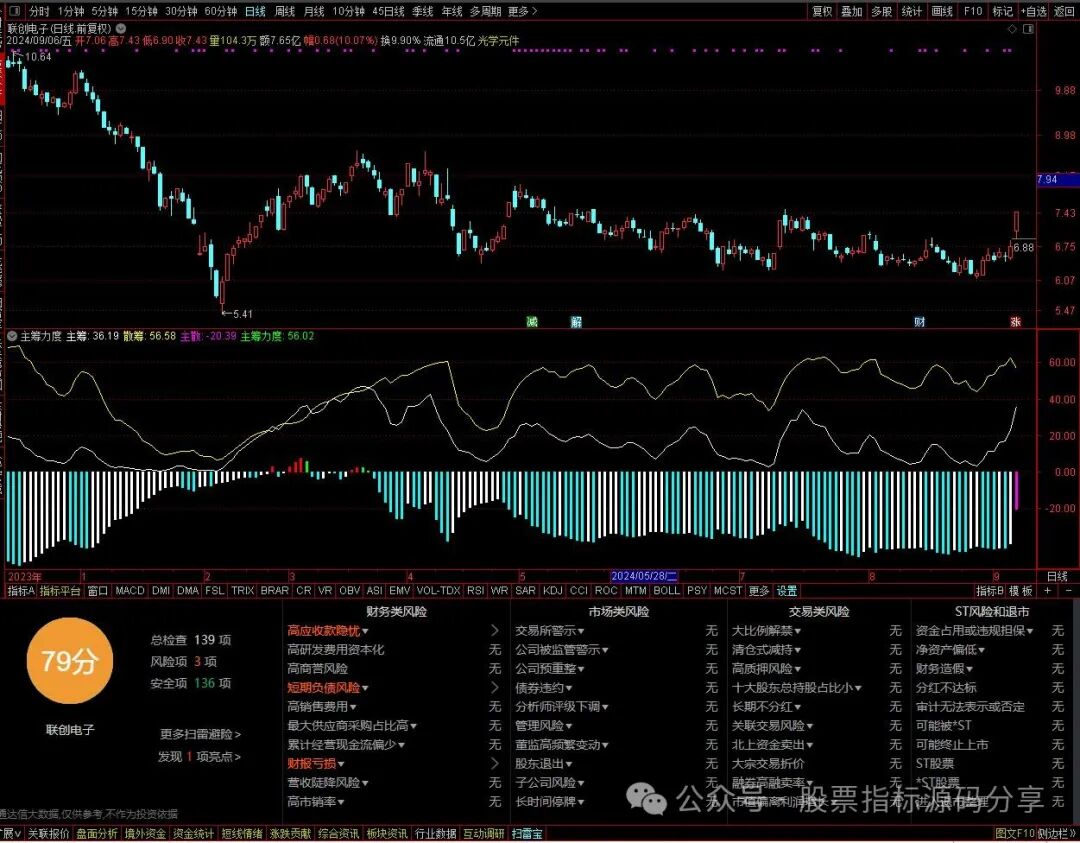
Task: Select the 月线 period tab
Action: [314, 11]
